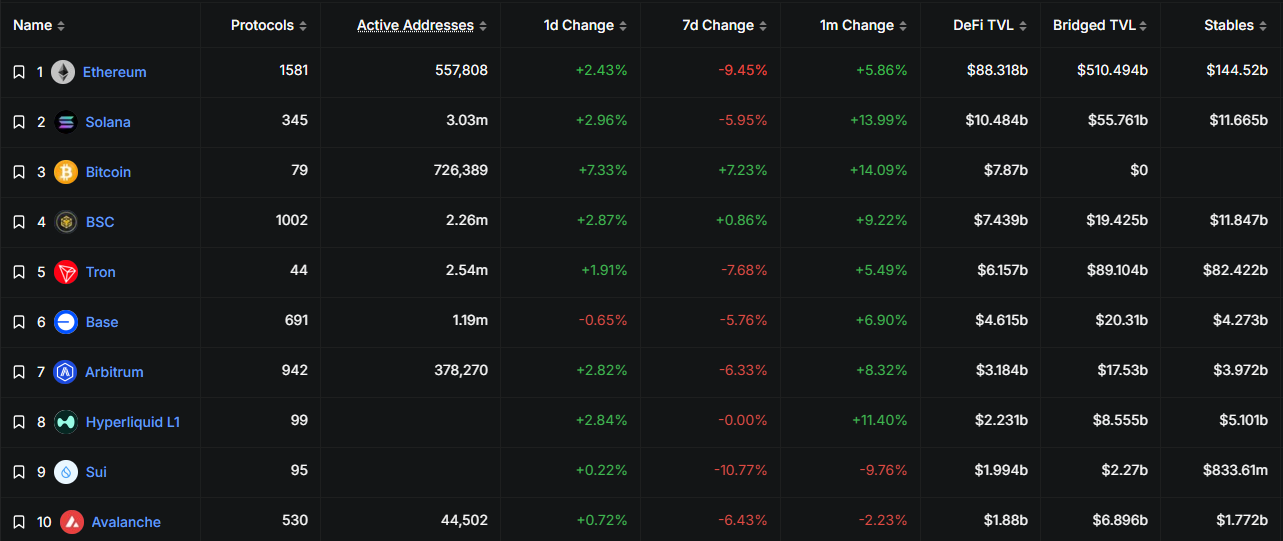
Task: Bookmark the Arbitrum row
Action: [x=18, y=372]
